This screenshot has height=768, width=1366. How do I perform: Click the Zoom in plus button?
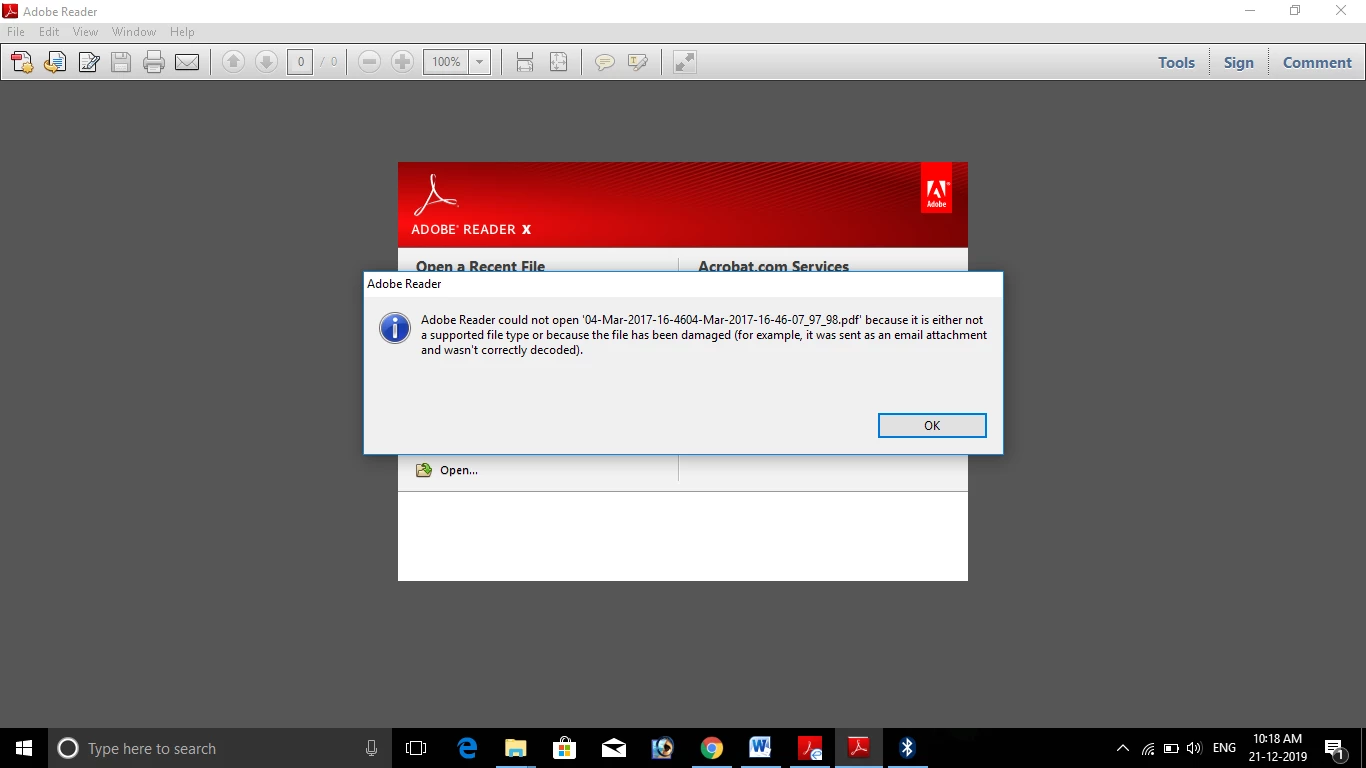click(x=402, y=62)
